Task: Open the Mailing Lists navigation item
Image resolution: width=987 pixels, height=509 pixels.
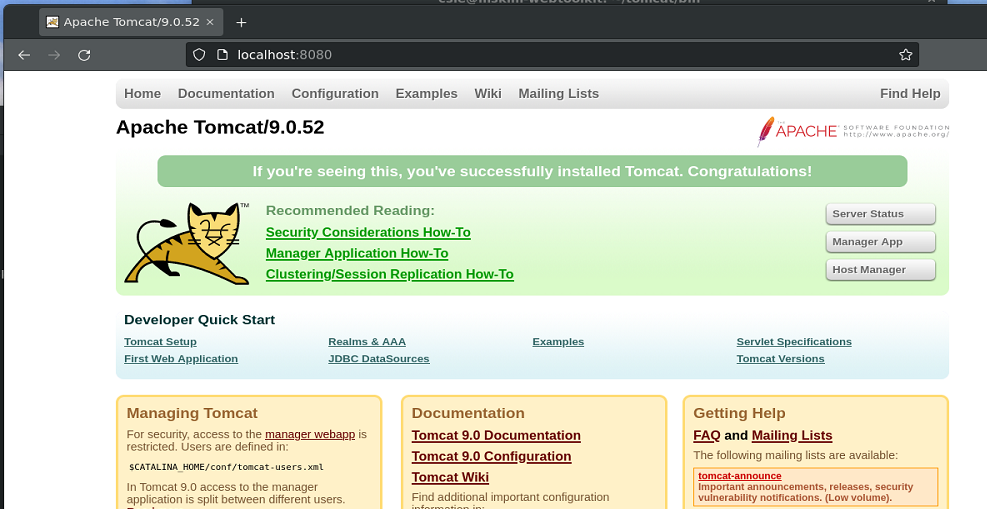Action: (558, 94)
